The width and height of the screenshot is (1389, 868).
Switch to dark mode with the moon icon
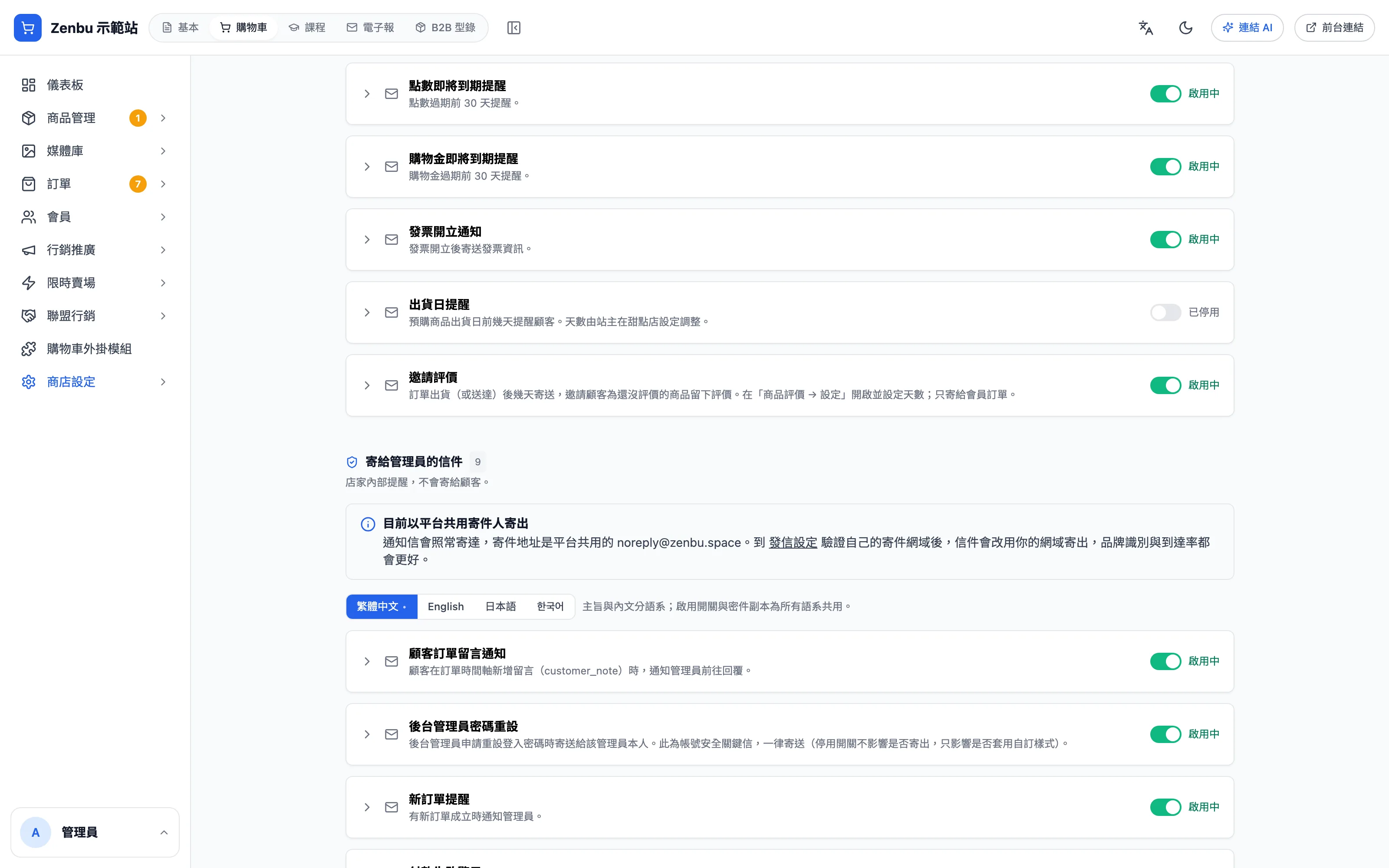point(1186,27)
